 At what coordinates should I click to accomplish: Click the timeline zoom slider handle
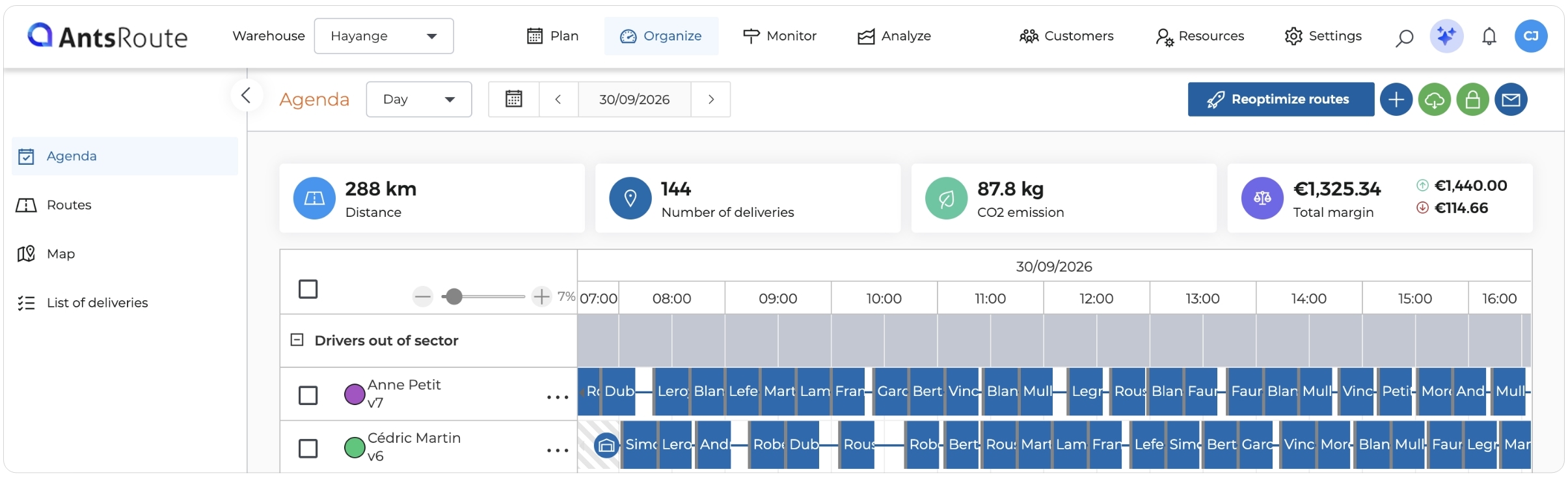click(x=454, y=297)
